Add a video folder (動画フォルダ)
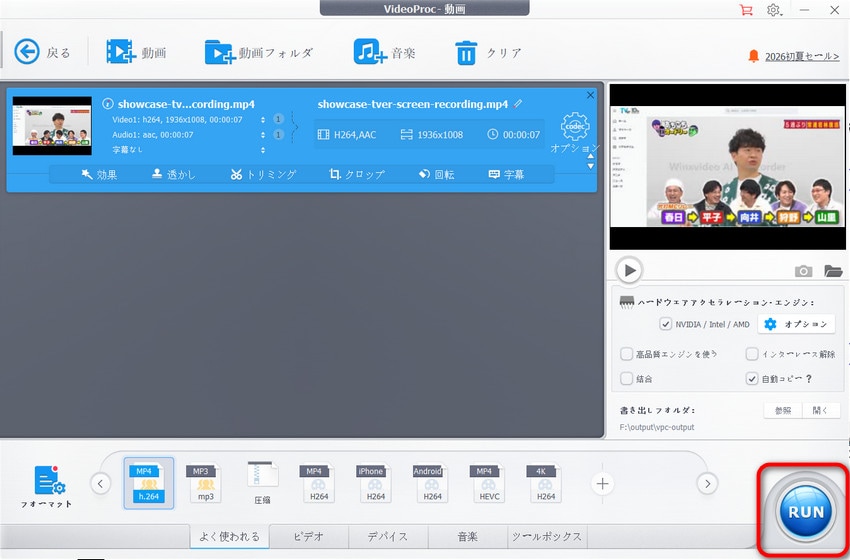The image size is (850, 560). click(220, 53)
